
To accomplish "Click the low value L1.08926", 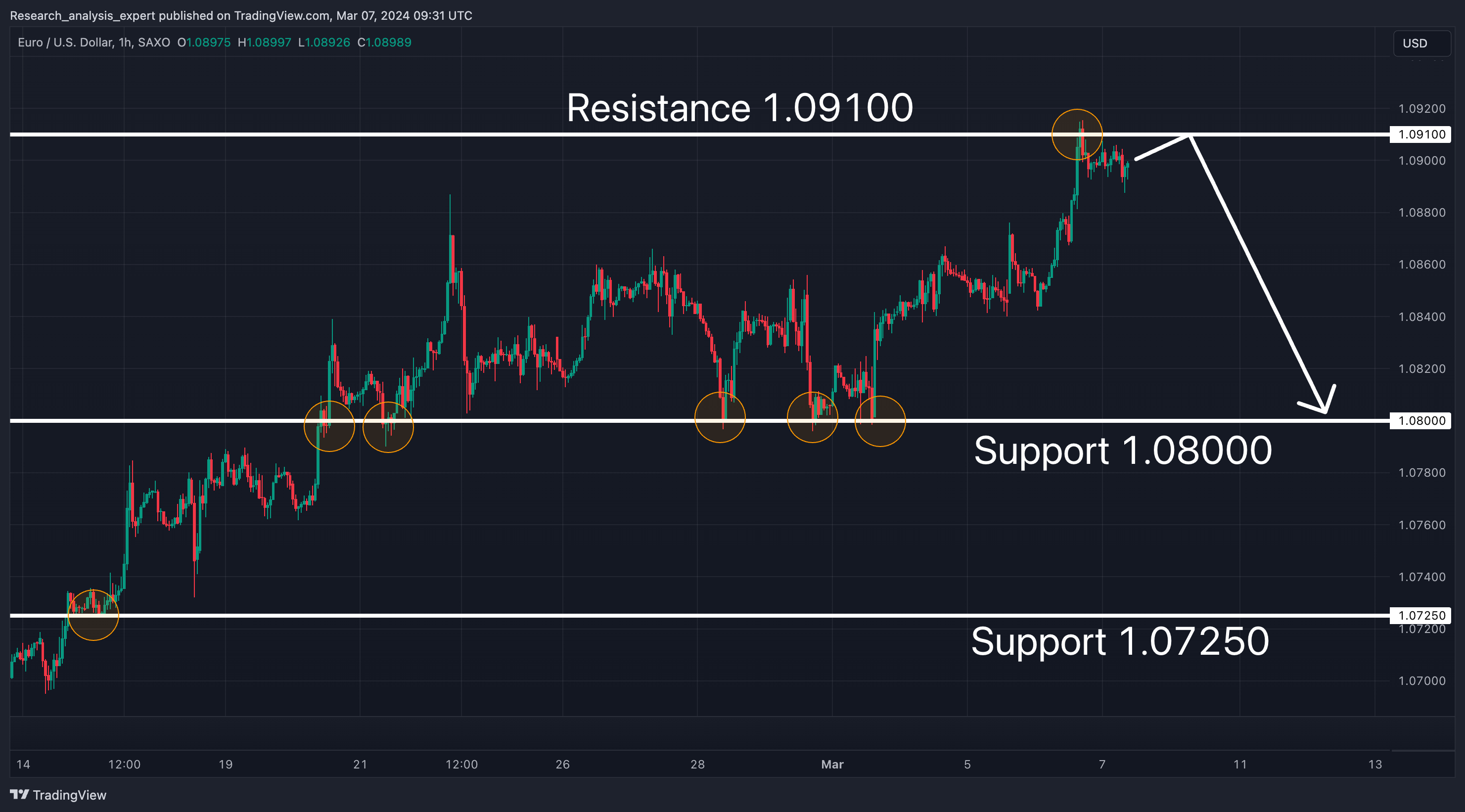I will coord(323,43).
